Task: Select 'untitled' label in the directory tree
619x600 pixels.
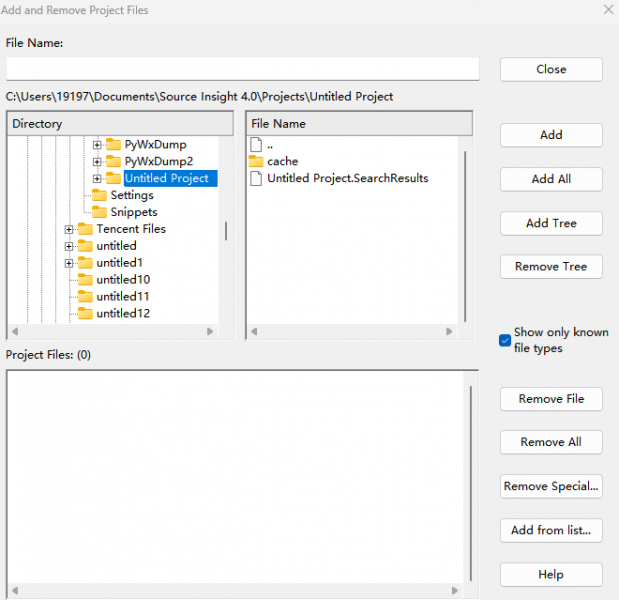Action: point(116,246)
